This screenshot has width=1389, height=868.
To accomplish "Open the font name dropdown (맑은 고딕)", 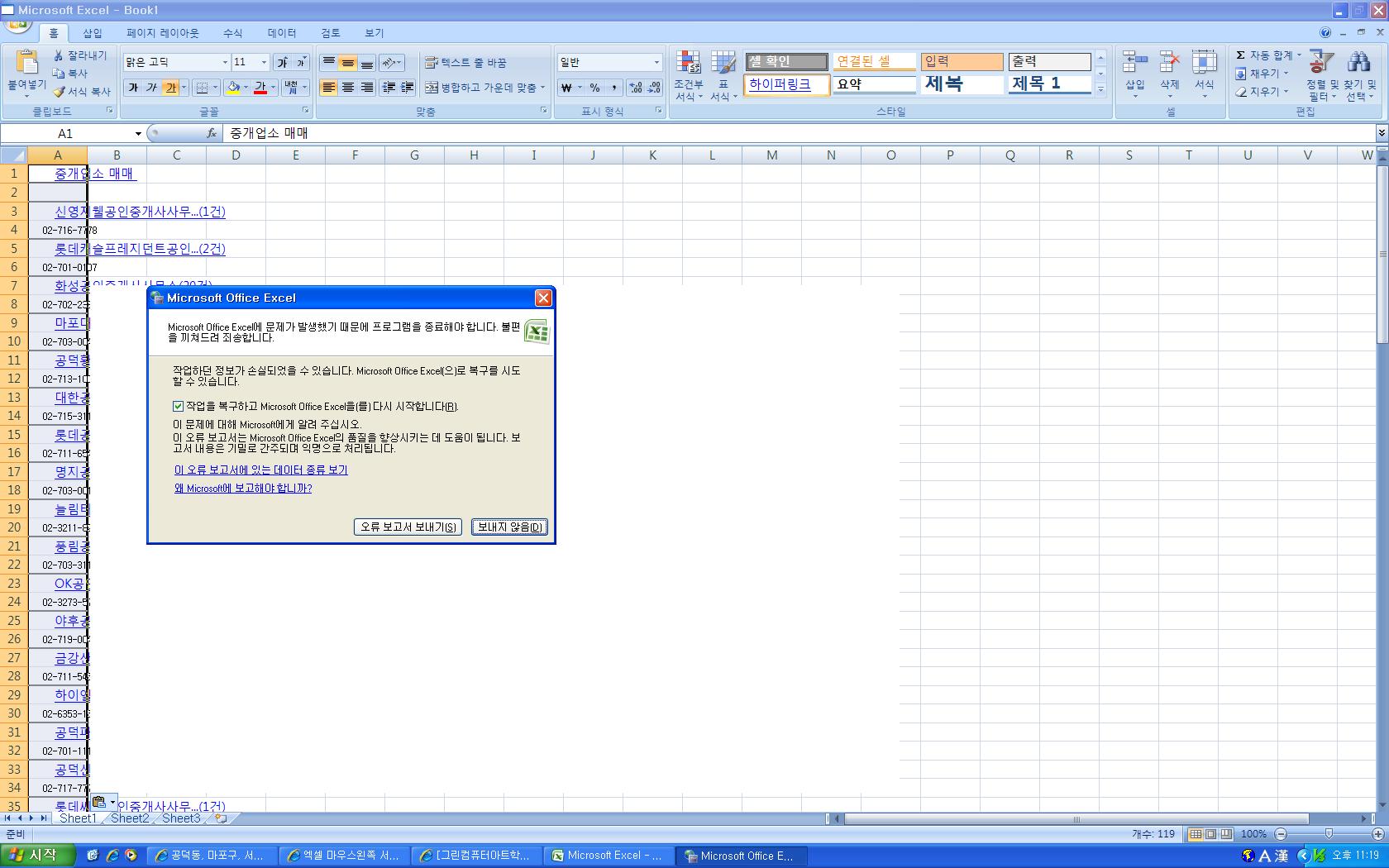I will pos(224,62).
